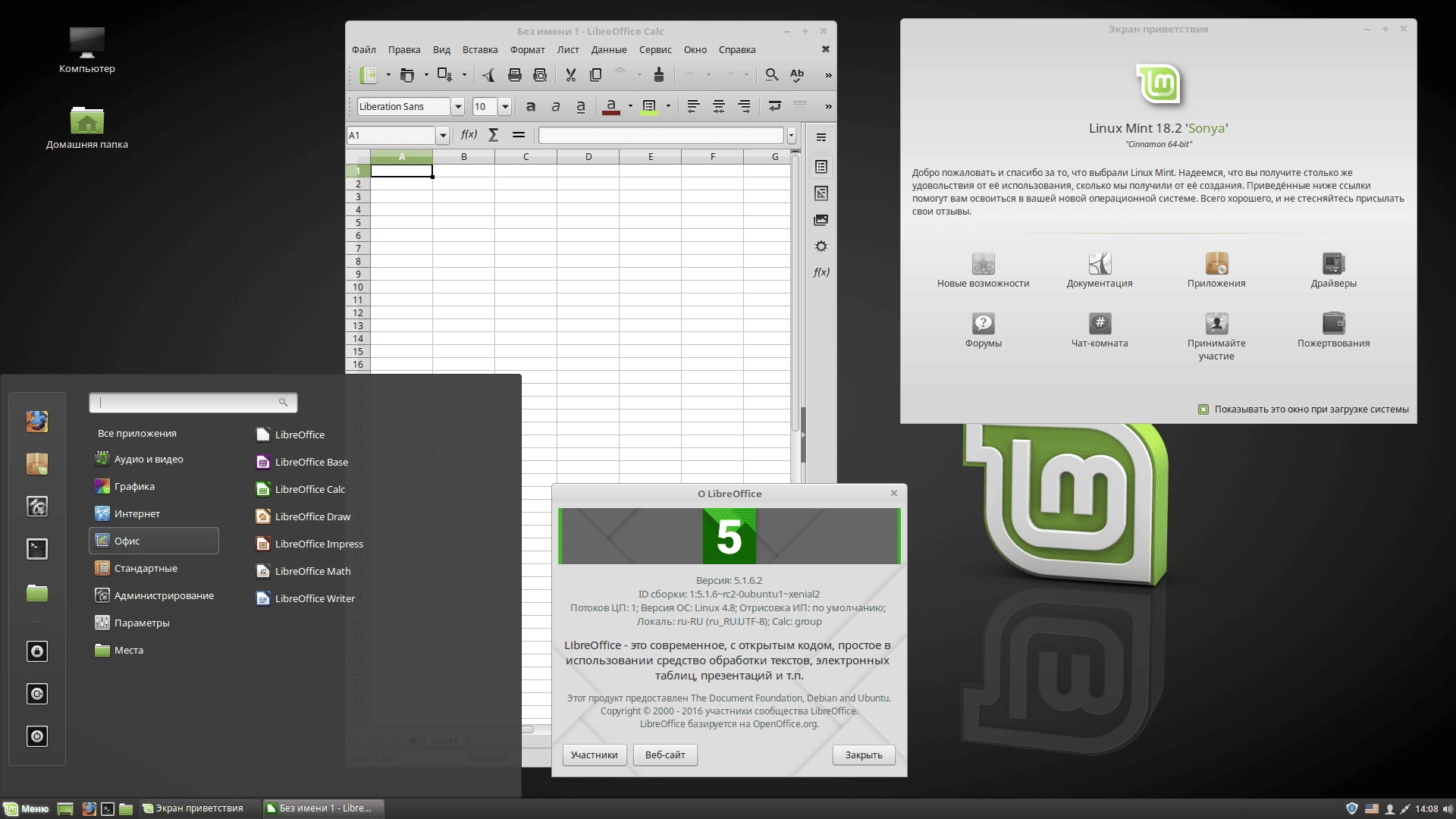
Task: Open Firefox from Mint menu favorites
Action: point(37,422)
